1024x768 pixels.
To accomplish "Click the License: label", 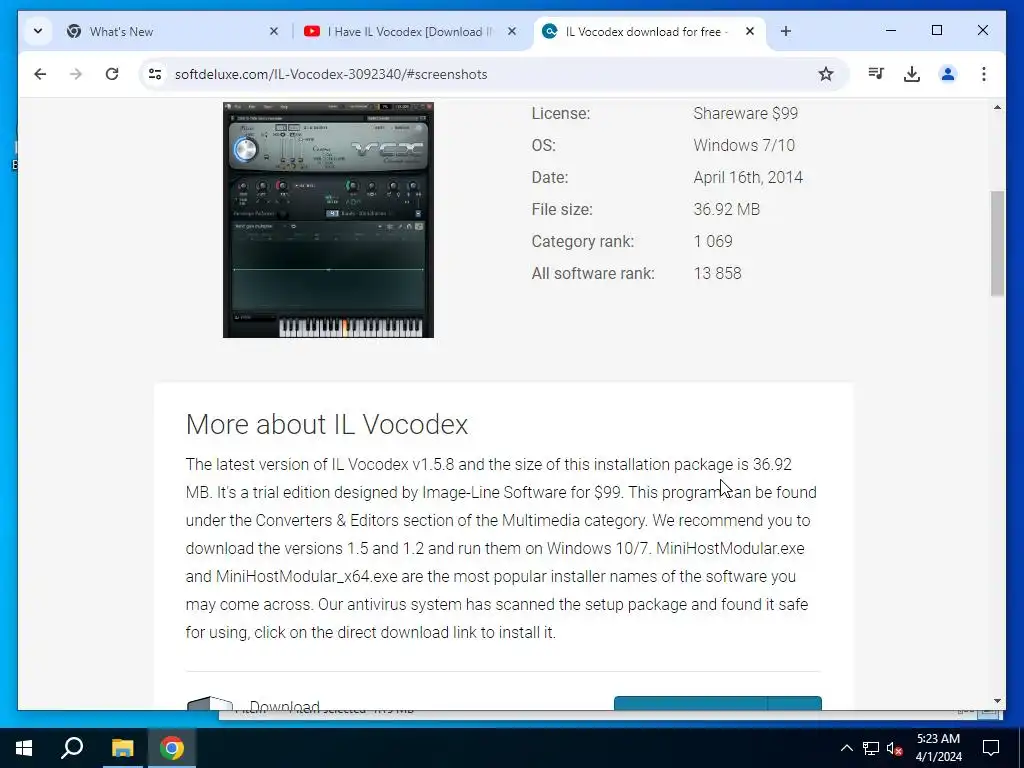I will pos(560,113).
